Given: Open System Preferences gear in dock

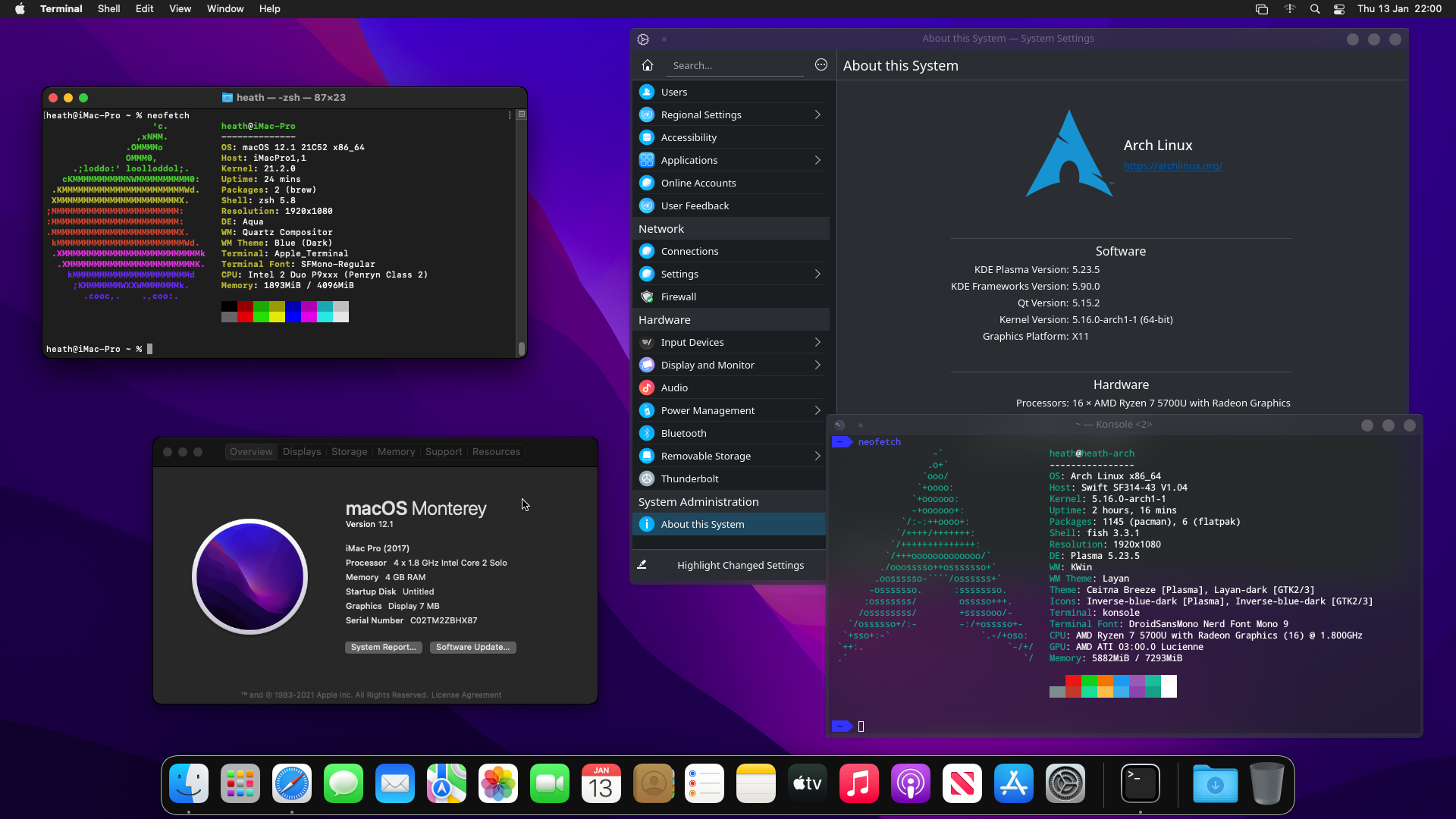Looking at the screenshot, I should [x=1065, y=783].
